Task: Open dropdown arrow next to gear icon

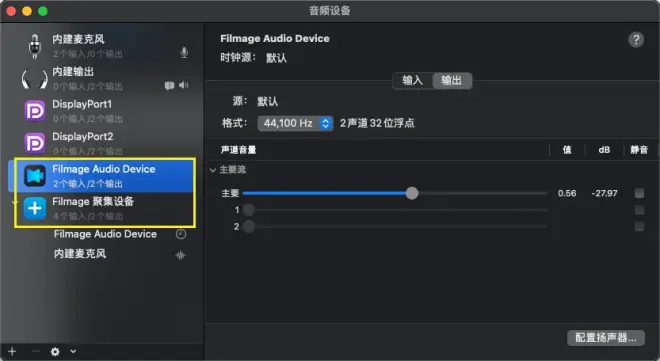Action: point(73,351)
